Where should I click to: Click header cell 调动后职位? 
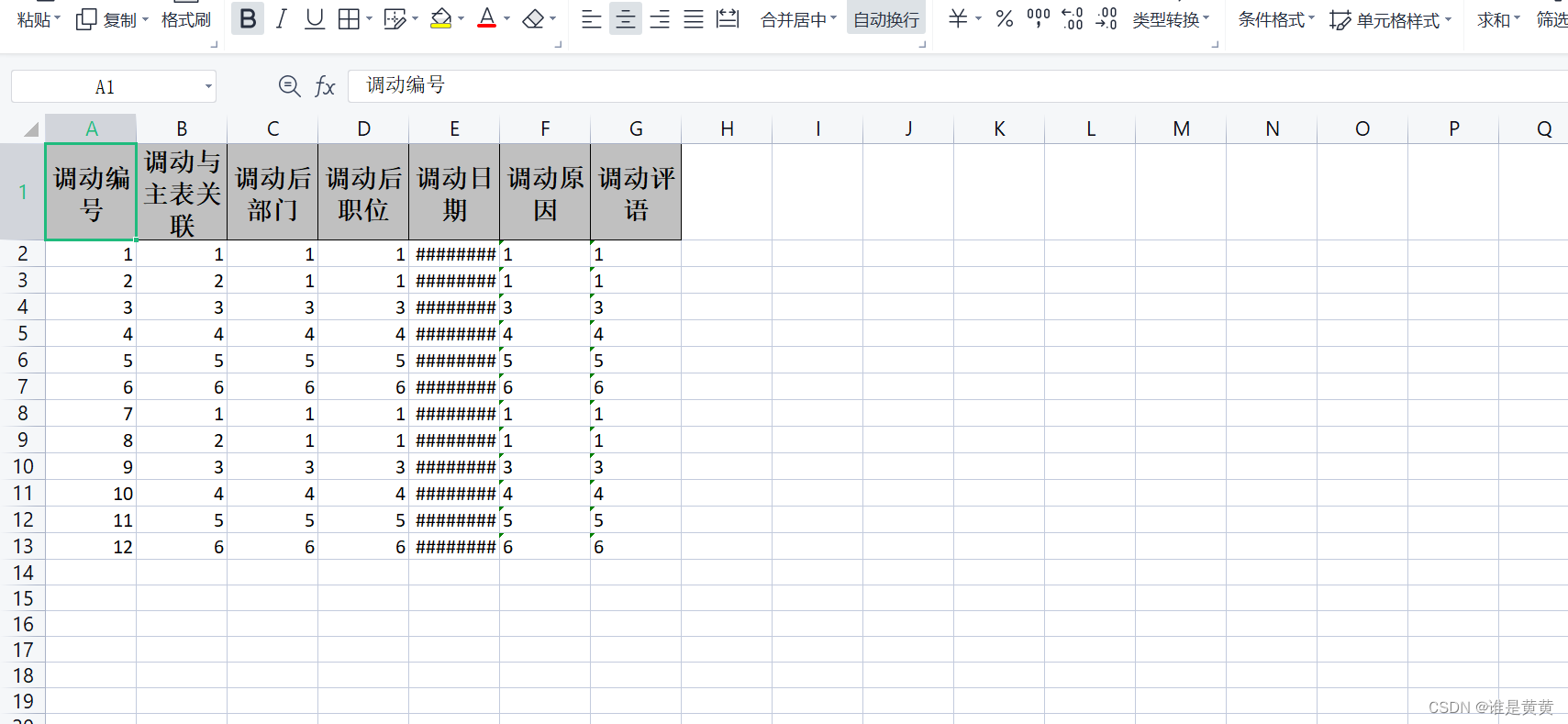pos(363,193)
